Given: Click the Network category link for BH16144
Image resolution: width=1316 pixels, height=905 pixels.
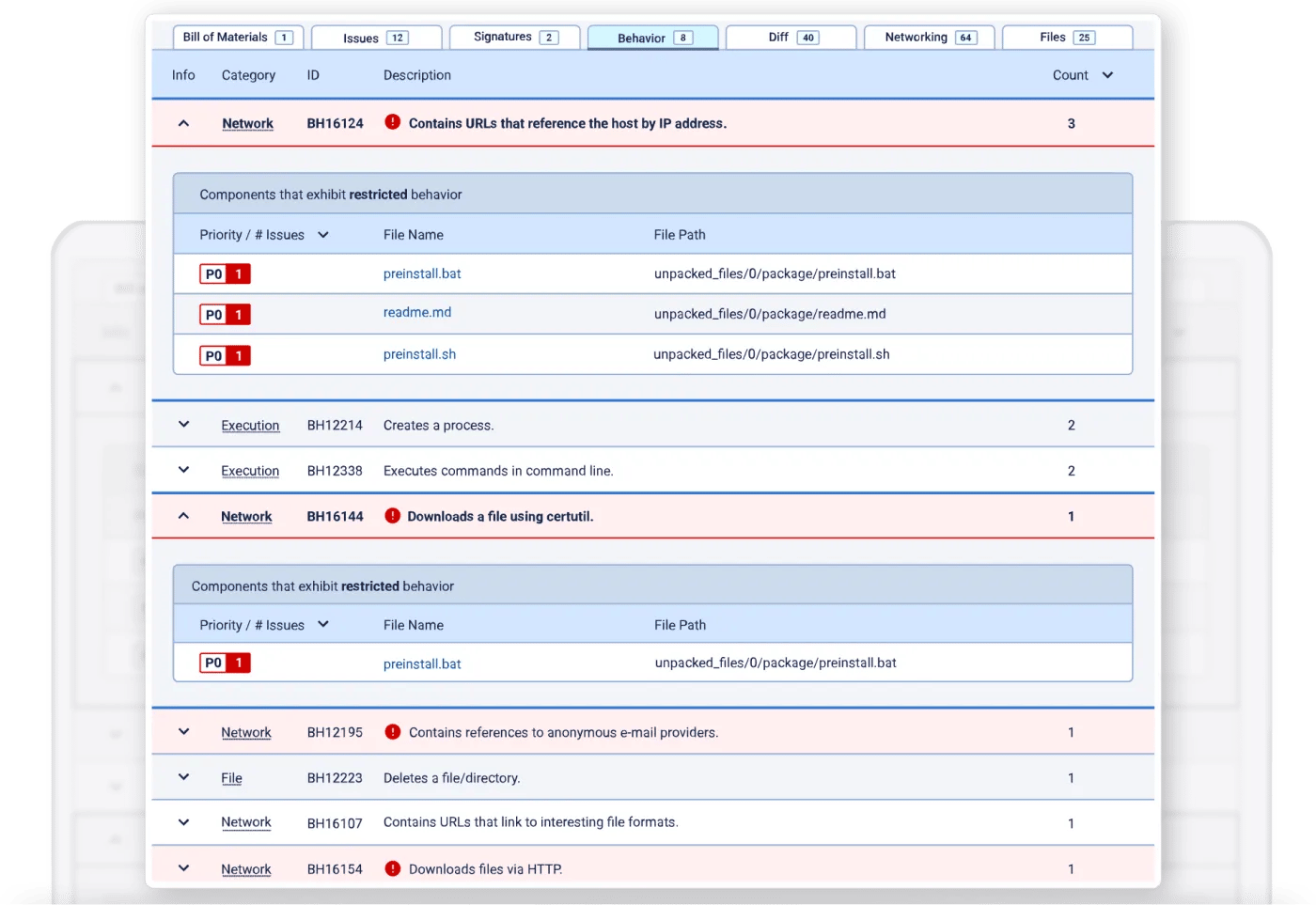Looking at the screenshot, I should 246,516.
